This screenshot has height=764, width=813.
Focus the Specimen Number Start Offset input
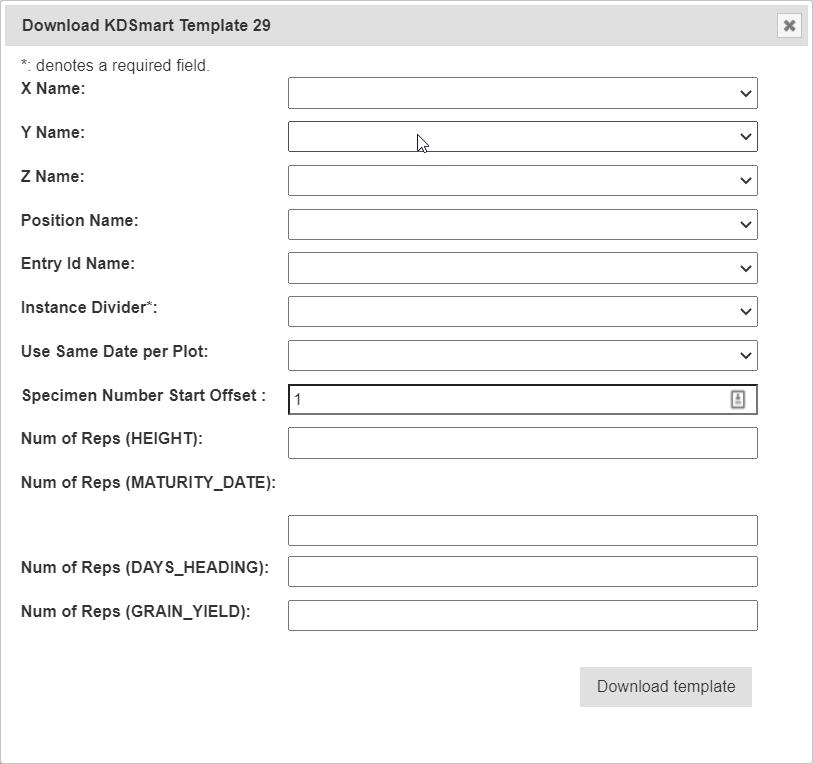click(x=505, y=400)
